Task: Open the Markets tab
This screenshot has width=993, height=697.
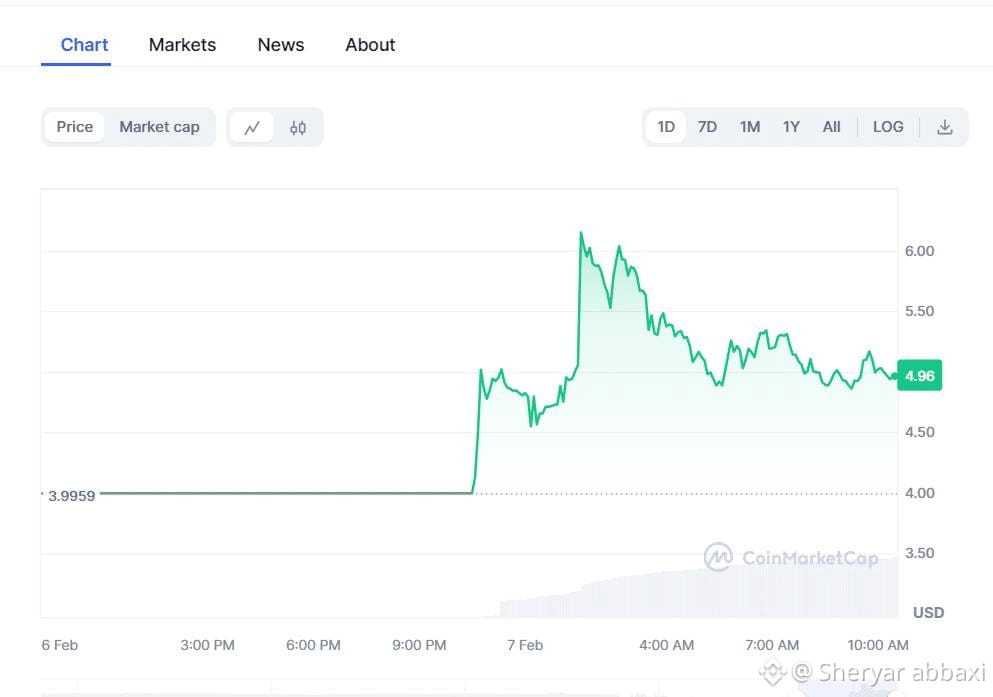Action: click(x=182, y=45)
